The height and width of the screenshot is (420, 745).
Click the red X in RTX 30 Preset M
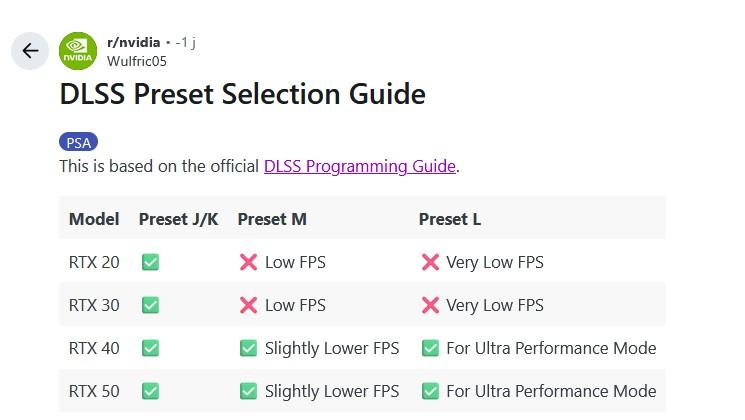coord(249,305)
